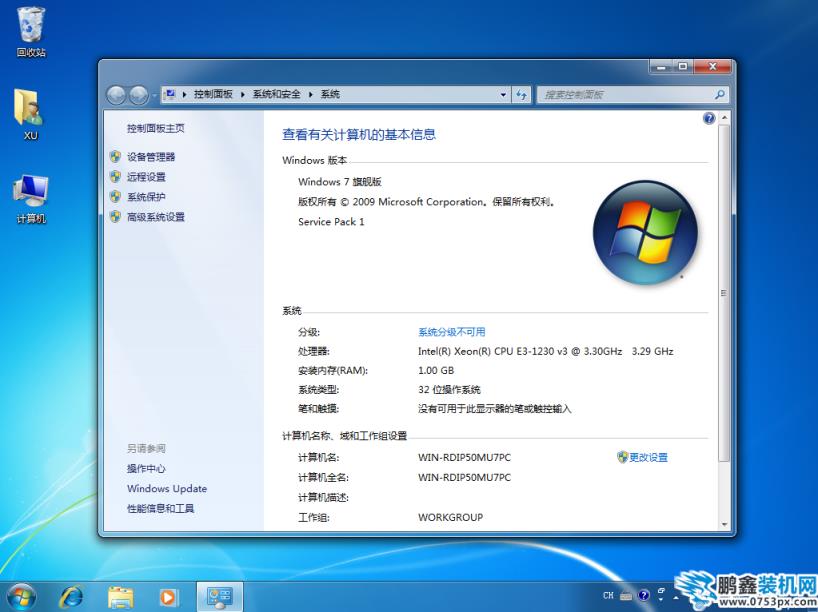
Task: Launch Windows Media Player from taskbar
Action: [168, 597]
